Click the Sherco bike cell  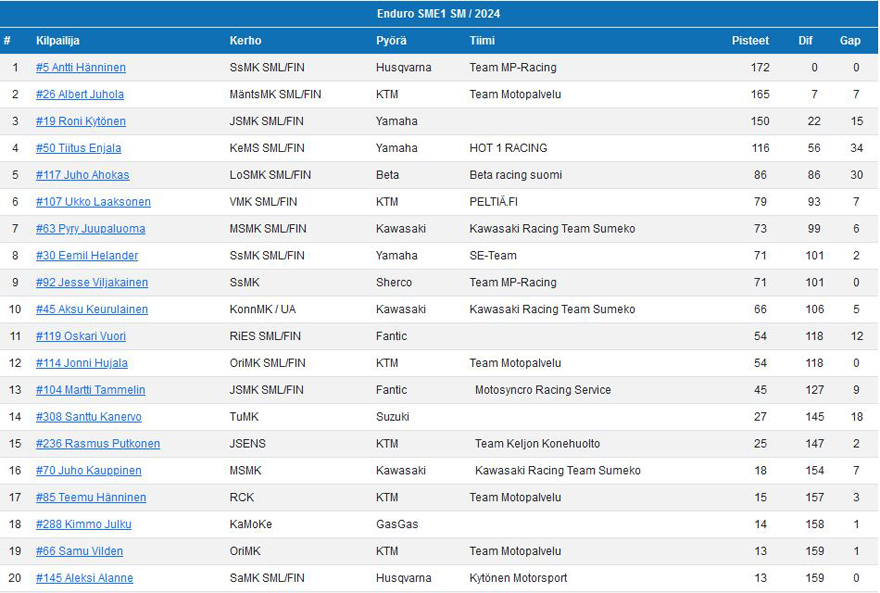[x=393, y=282]
